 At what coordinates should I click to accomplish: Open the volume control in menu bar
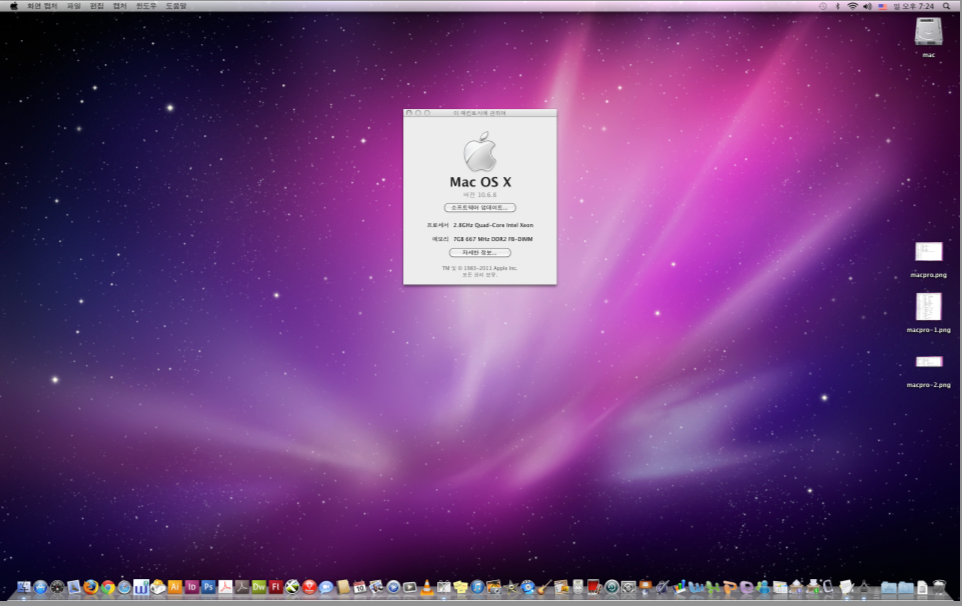click(x=867, y=6)
